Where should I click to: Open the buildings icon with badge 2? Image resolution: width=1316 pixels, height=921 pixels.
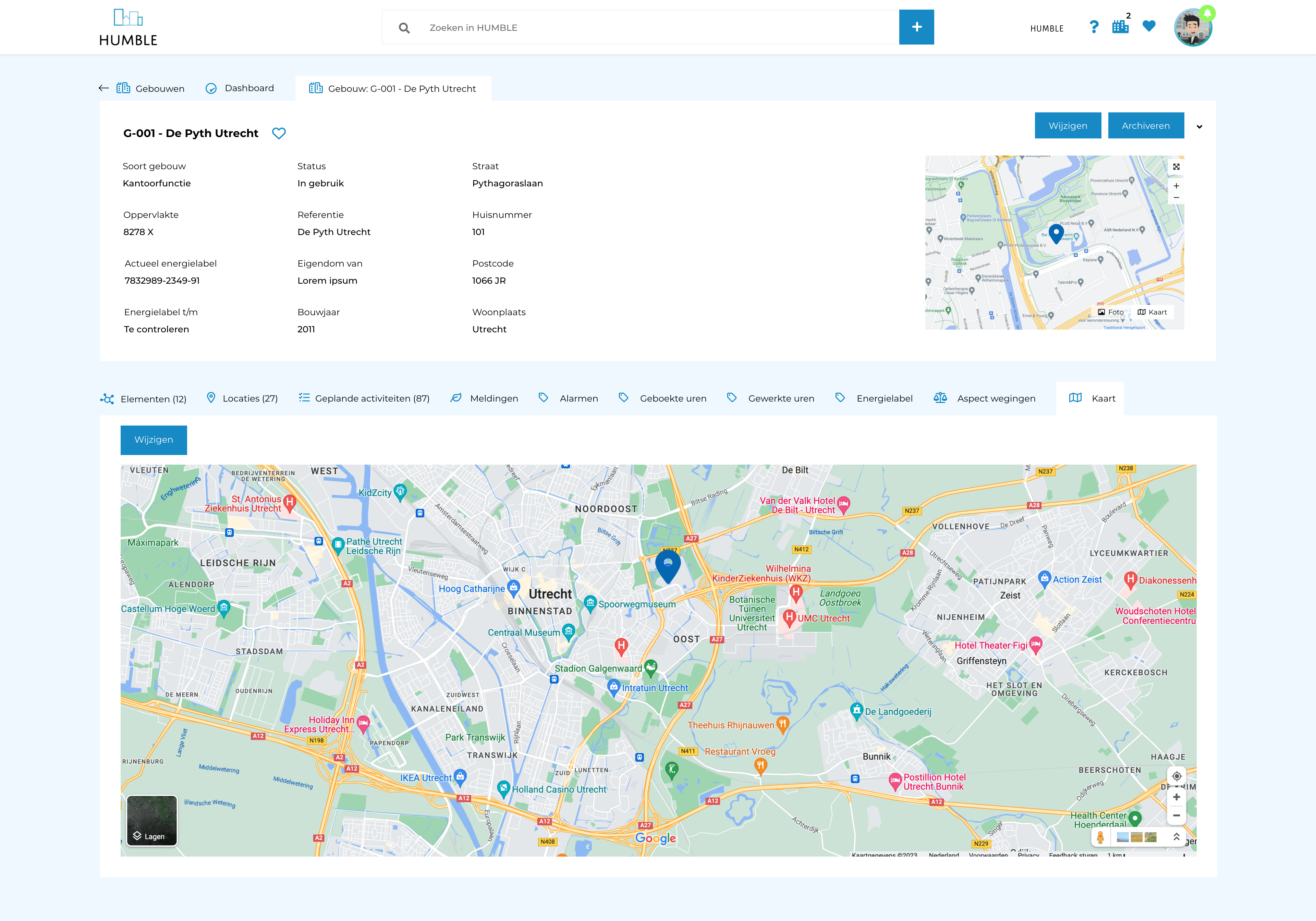(1121, 26)
